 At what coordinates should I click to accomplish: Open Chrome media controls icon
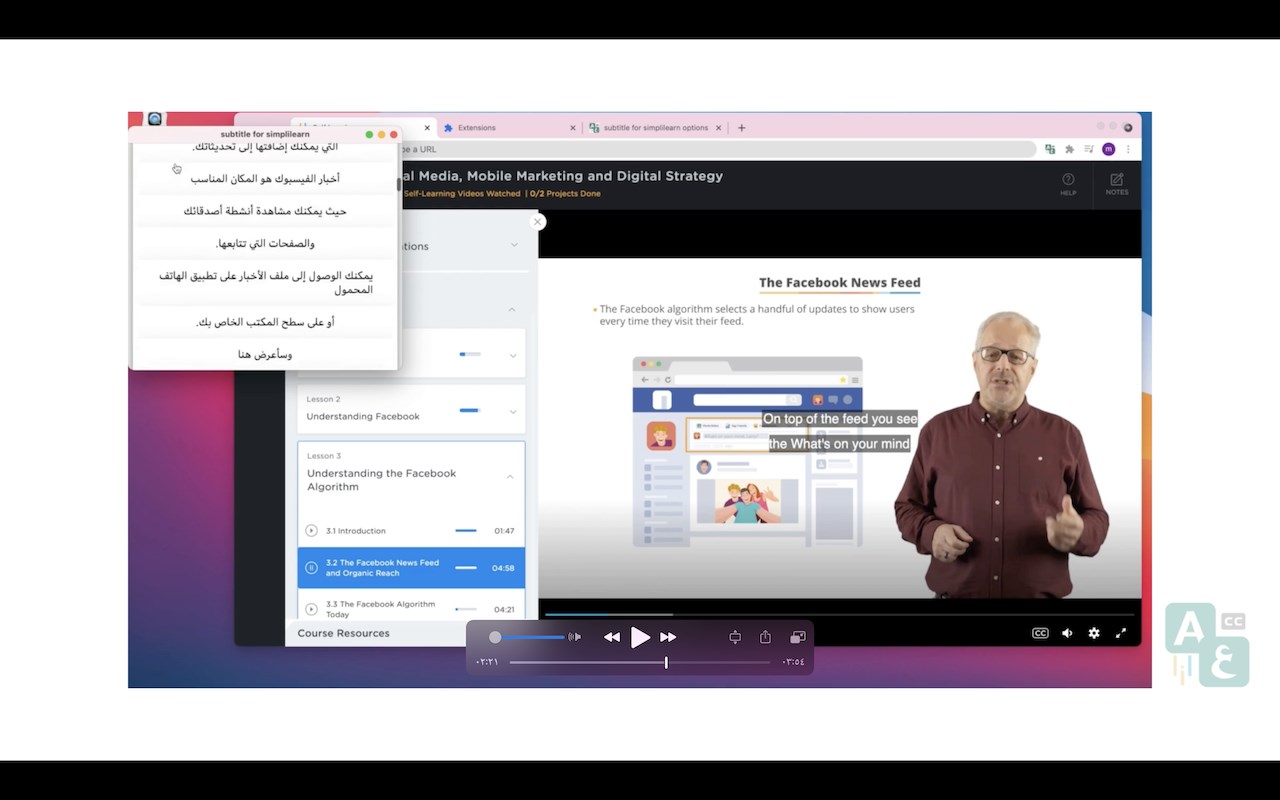point(1089,149)
